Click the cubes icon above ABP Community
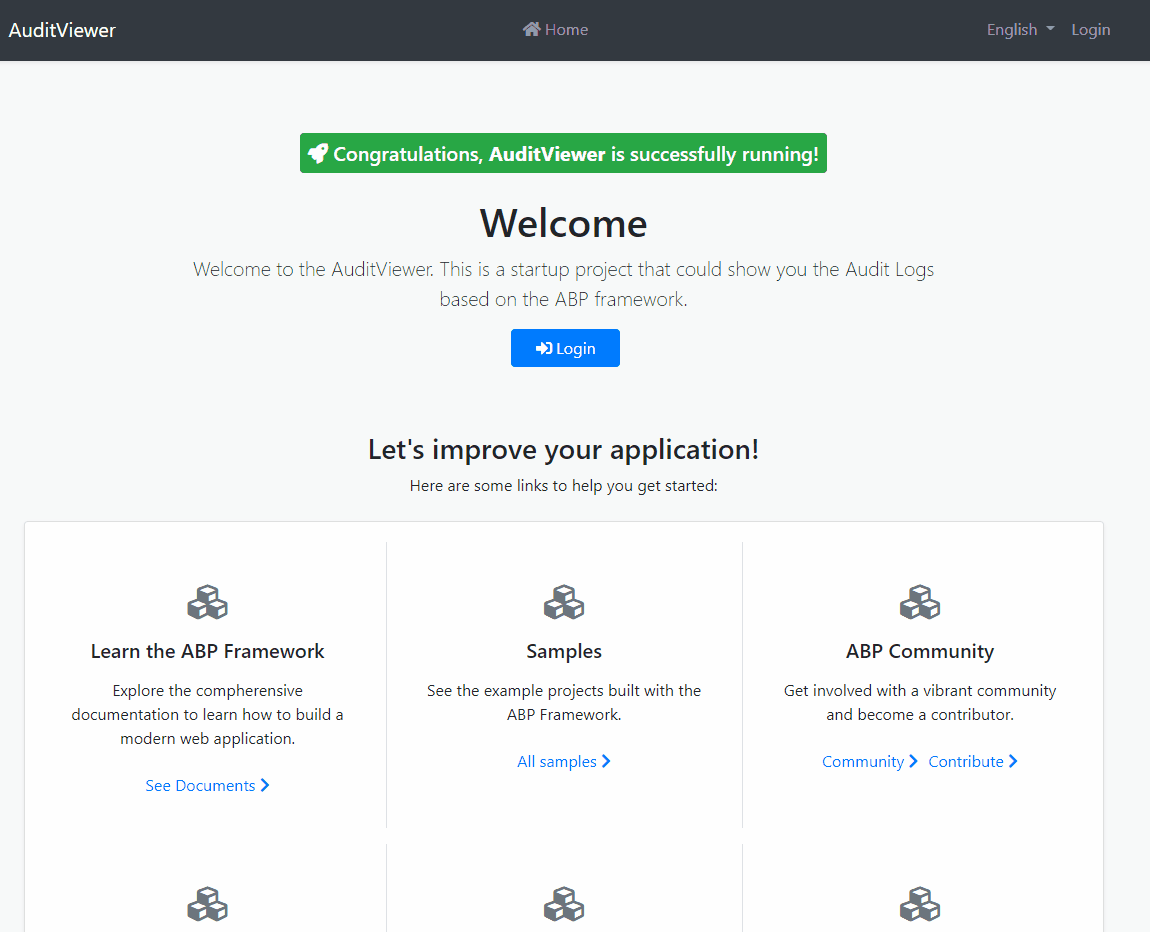1150x932 pixels. pyautogui.click(x=920, y=602)
